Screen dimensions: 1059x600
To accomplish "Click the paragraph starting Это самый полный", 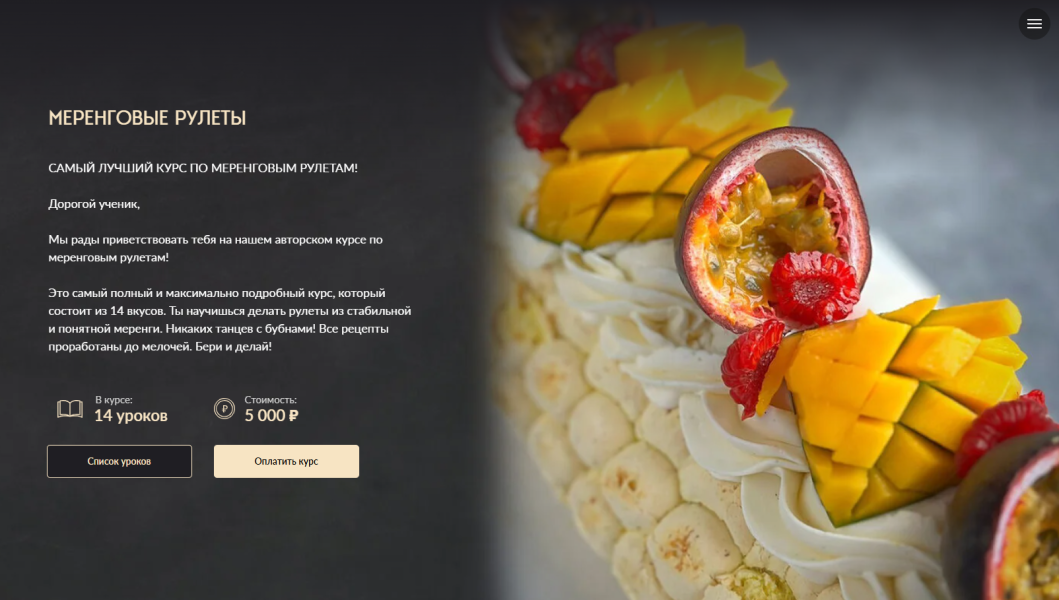I will [x=230, y=320].
